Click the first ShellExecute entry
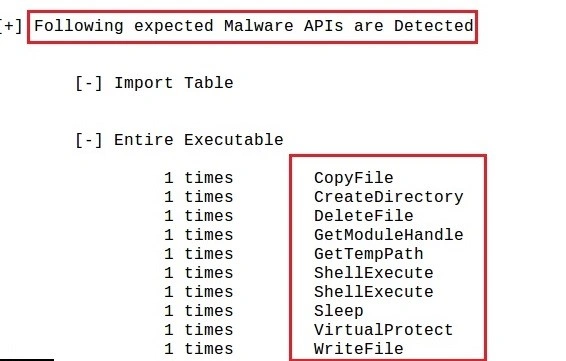This screenshot has height=361, width=566. click(x=374, y=273)
